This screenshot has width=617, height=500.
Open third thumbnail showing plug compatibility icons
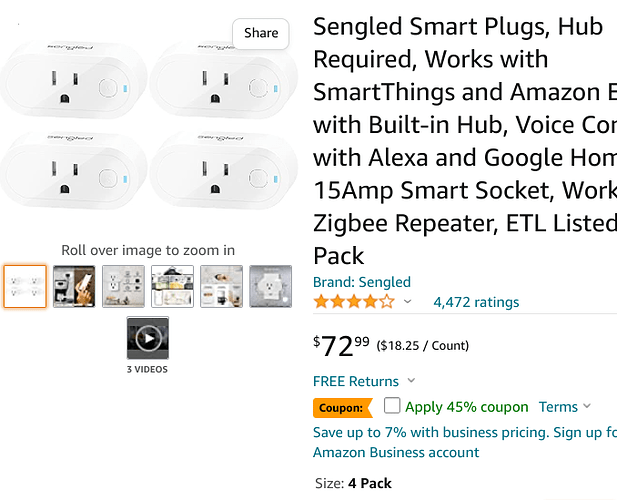[123, 286]
